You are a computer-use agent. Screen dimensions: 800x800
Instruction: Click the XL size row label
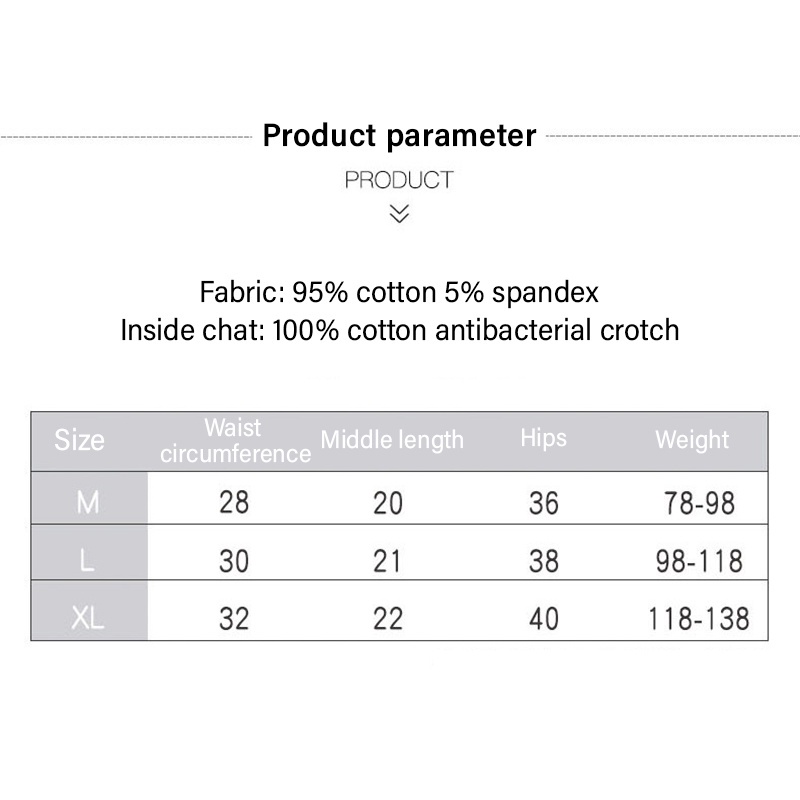click(88, 619)
